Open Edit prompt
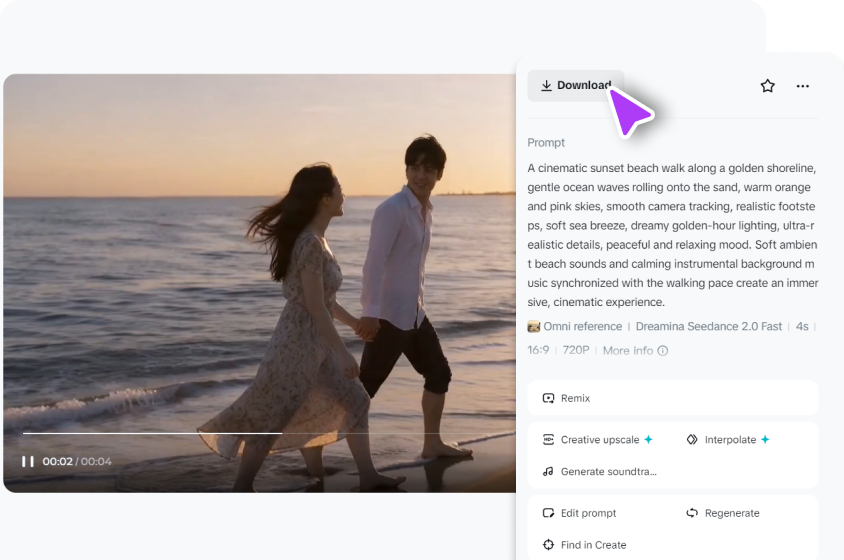This screenshot has width=844, height=560. coord(579,513)
